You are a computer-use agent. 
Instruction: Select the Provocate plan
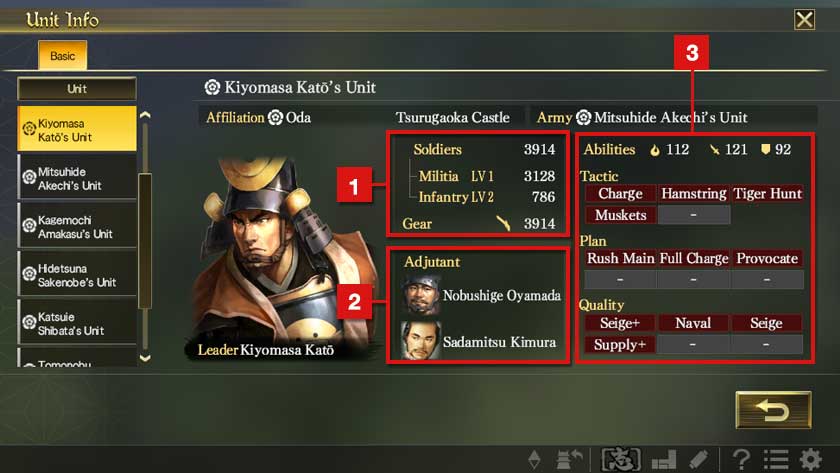pos(767,258)
